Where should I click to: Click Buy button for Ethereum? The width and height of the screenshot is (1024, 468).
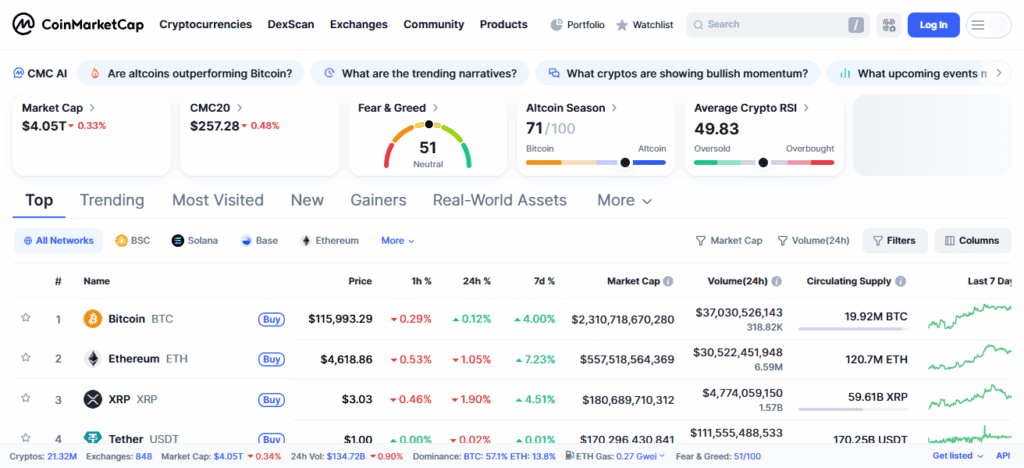271,360
